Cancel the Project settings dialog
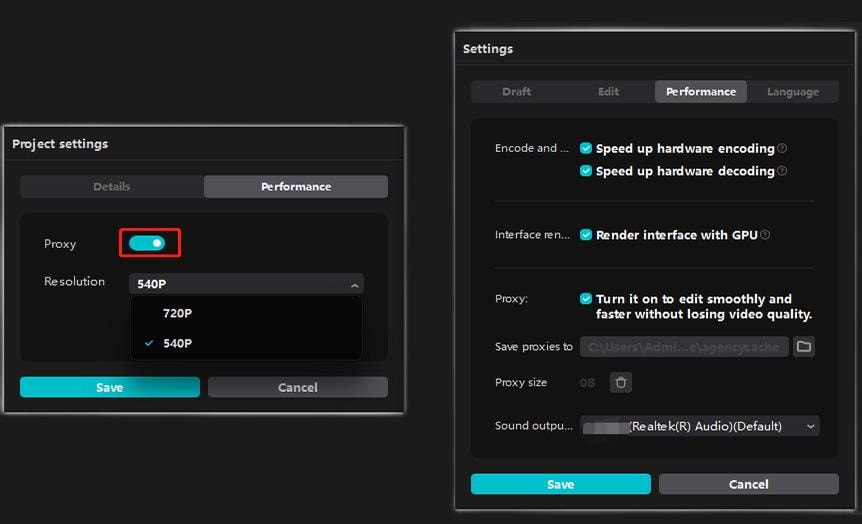The image size is (862, 524). (297, 387)
